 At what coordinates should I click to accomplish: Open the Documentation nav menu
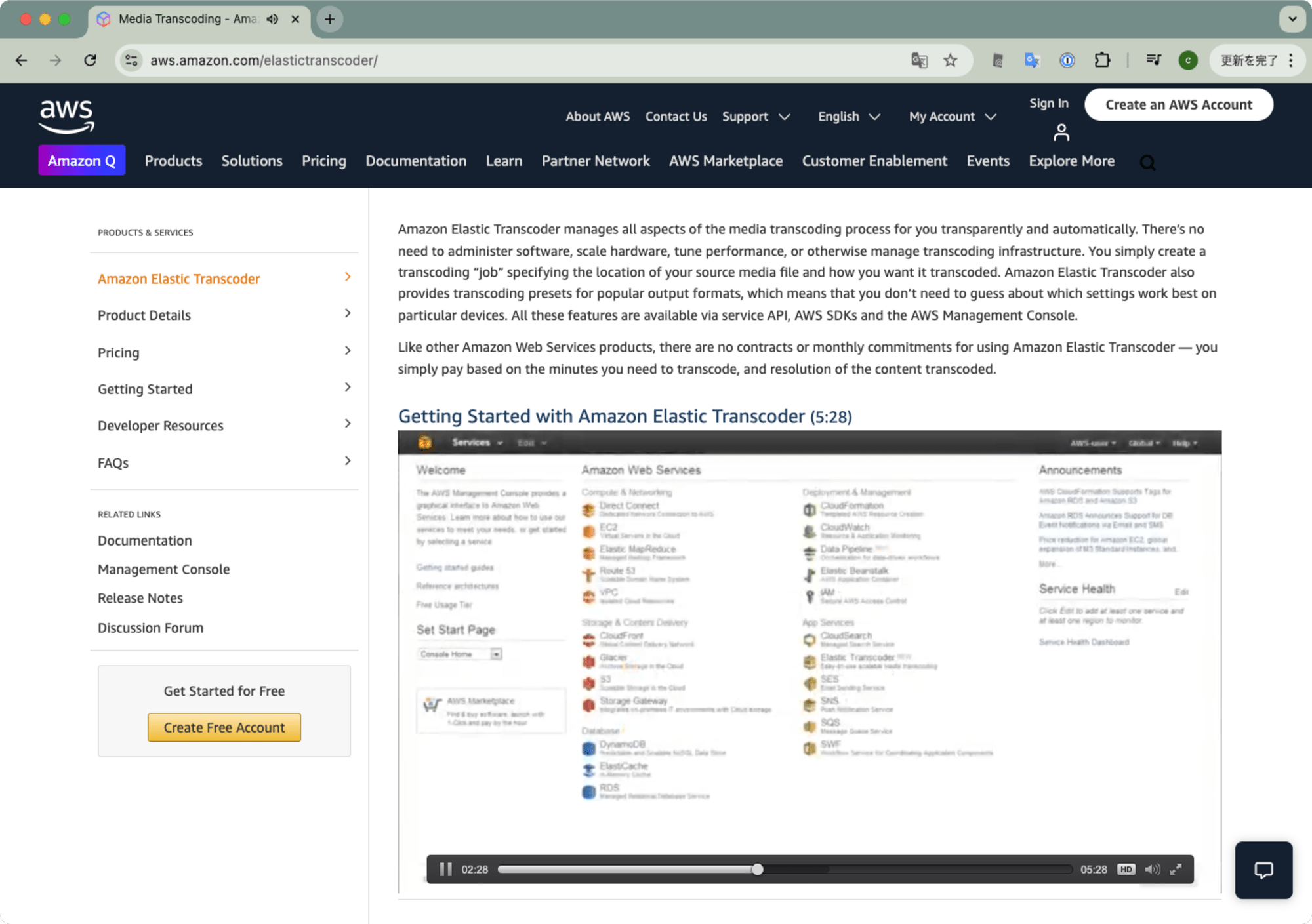(x=416, y=161)
